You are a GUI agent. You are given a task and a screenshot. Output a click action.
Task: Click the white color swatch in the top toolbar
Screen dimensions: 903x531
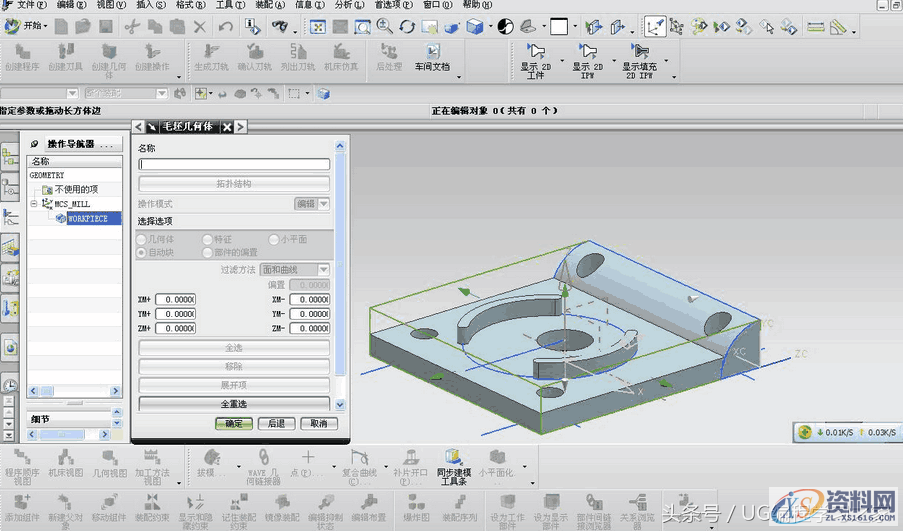point(558,27)
